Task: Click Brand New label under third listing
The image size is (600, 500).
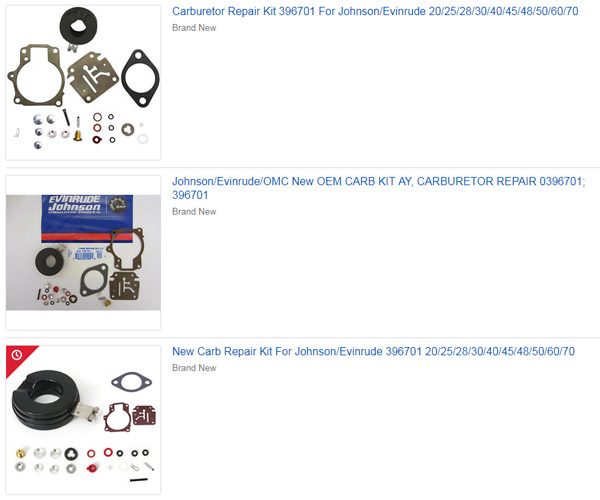Action: pos(194,368)
